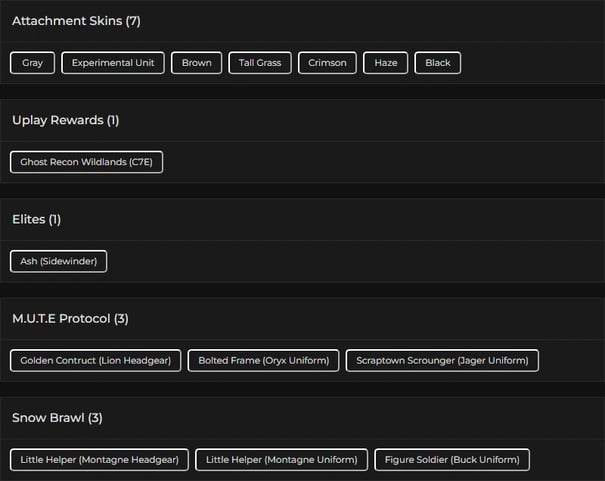Click Little Helper (Montagne Uniform) tag
This screenshot has width=605, height=481.
pos(281,460)
